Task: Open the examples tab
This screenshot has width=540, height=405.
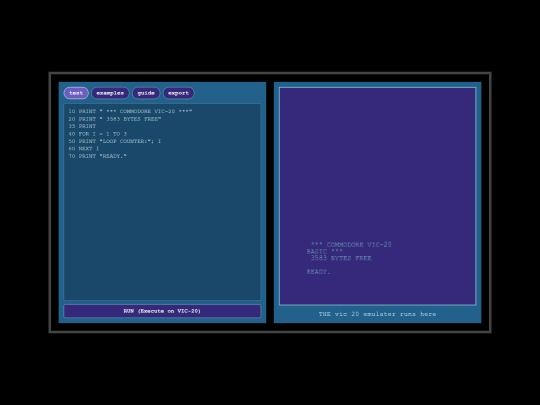Action: (110, 93)
